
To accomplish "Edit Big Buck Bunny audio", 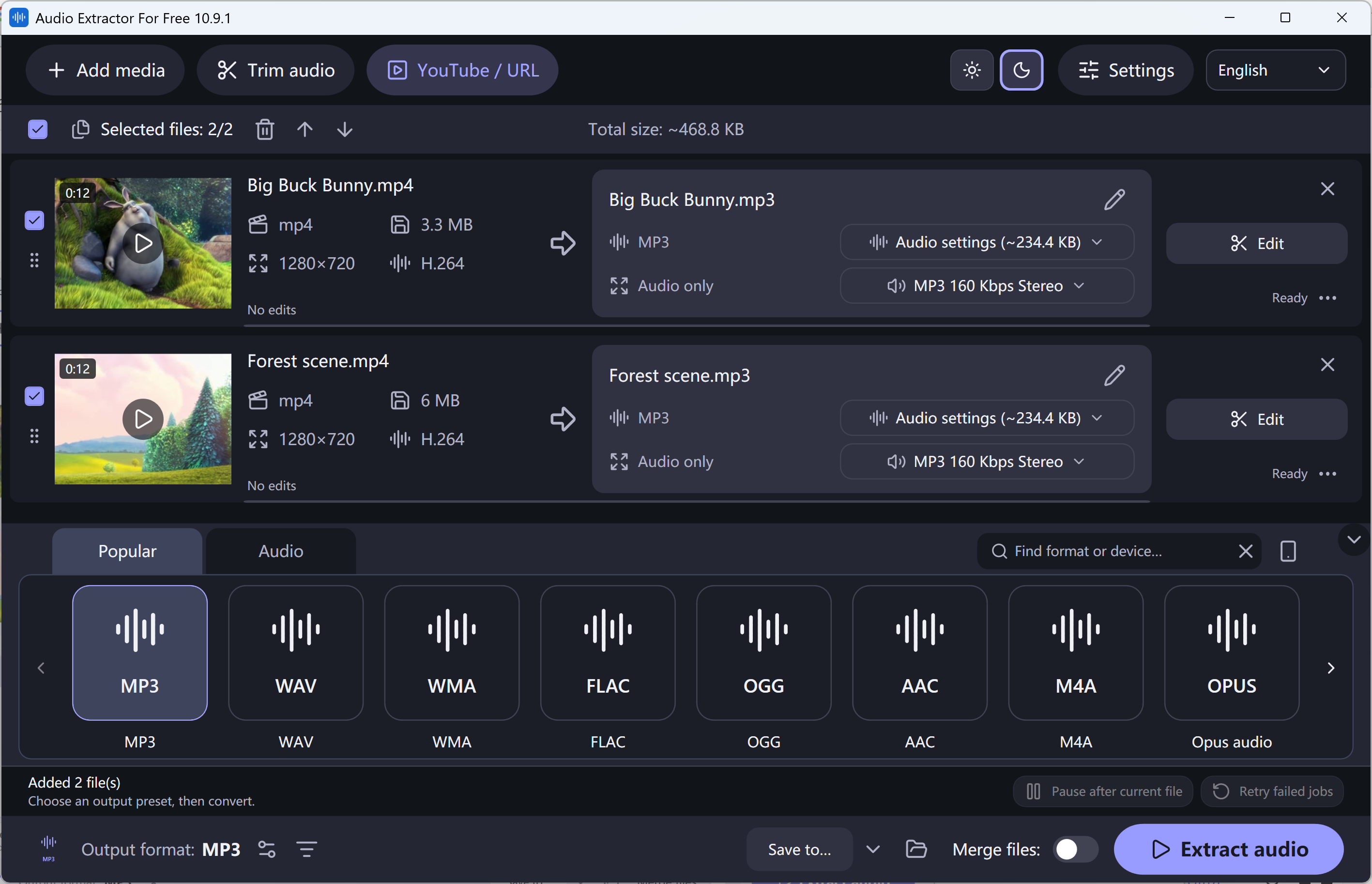I will pyautogui.click(x=1257, y=243).
